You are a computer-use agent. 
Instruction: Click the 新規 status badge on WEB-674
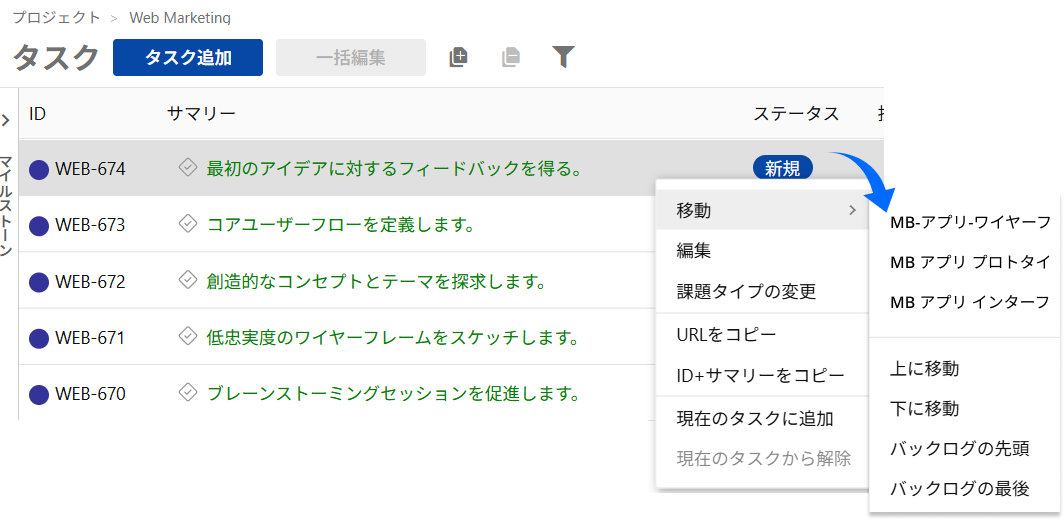pos(782,169)
